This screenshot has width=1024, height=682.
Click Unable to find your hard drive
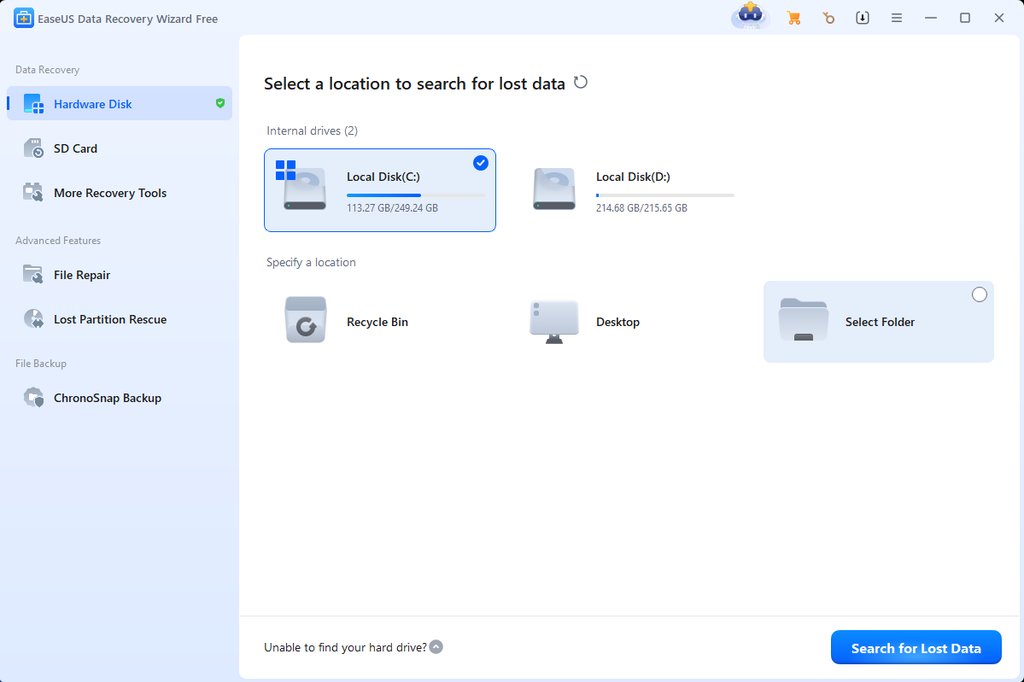tap(345, 647)
